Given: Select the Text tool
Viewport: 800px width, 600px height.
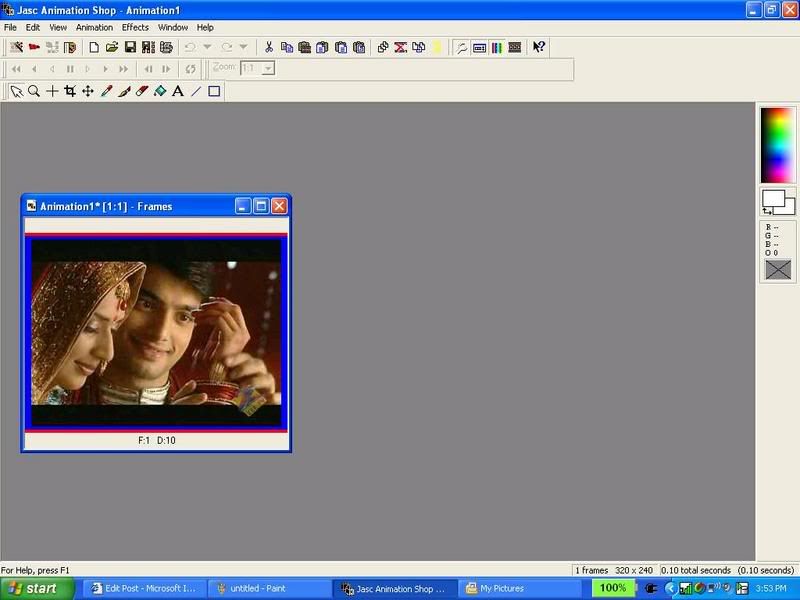Looking at the screenshot, I should tap(178, 91).
